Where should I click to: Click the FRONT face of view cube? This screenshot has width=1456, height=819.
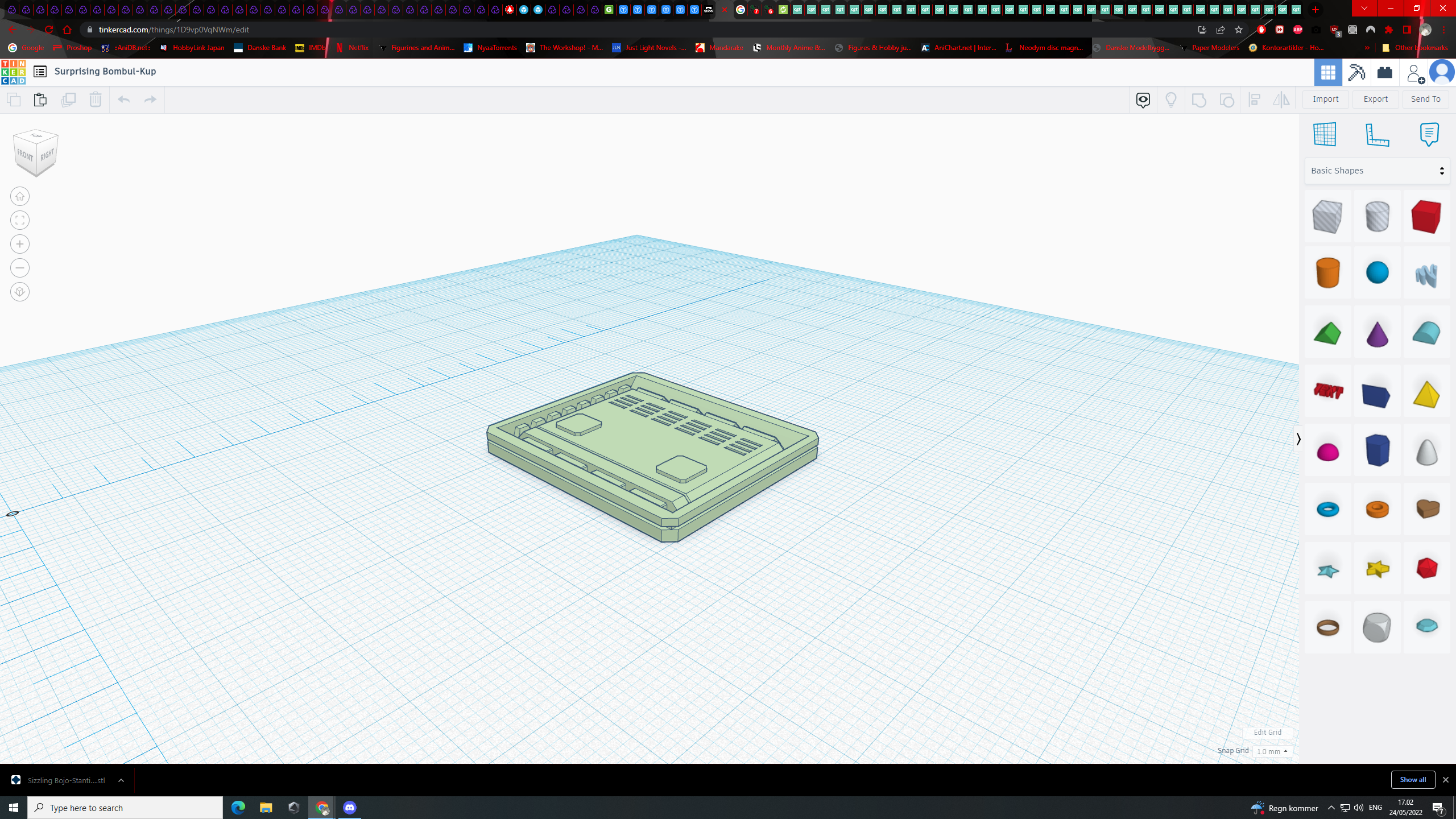pyautogui.click(x=26, y=154)
